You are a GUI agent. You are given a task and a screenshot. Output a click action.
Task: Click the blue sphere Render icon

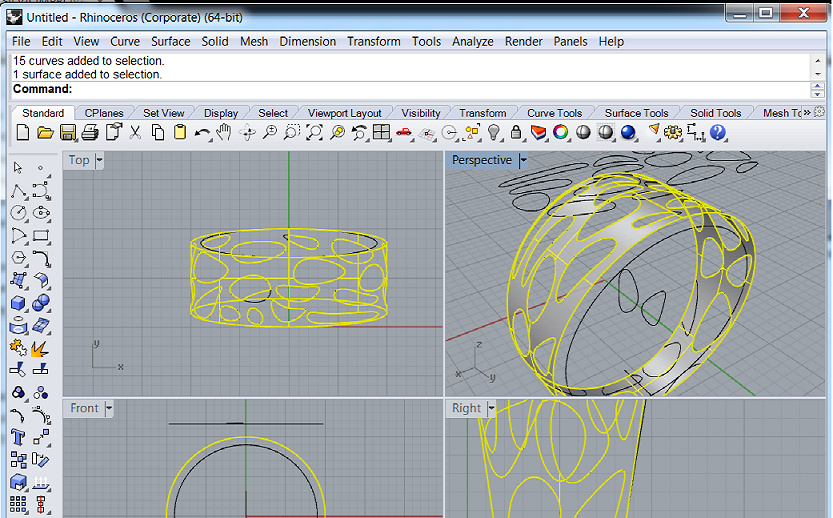628,132
